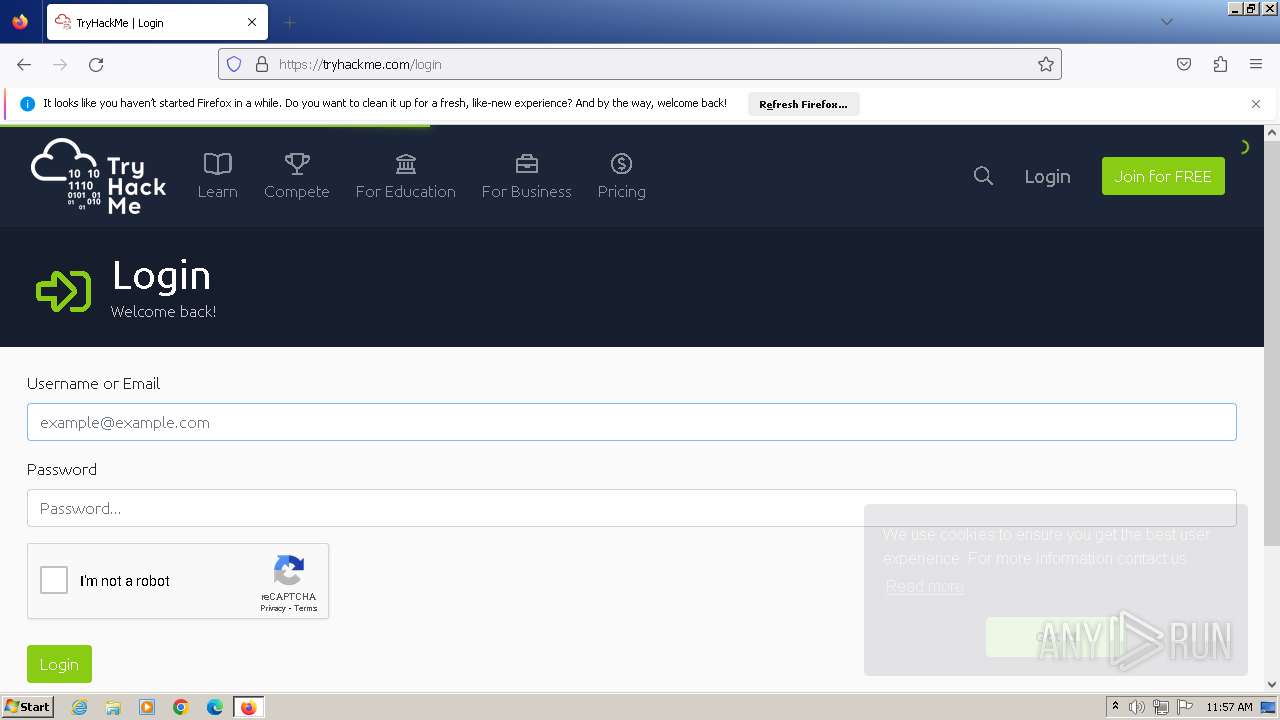Open a new tab with the plus button

[290, 22]
